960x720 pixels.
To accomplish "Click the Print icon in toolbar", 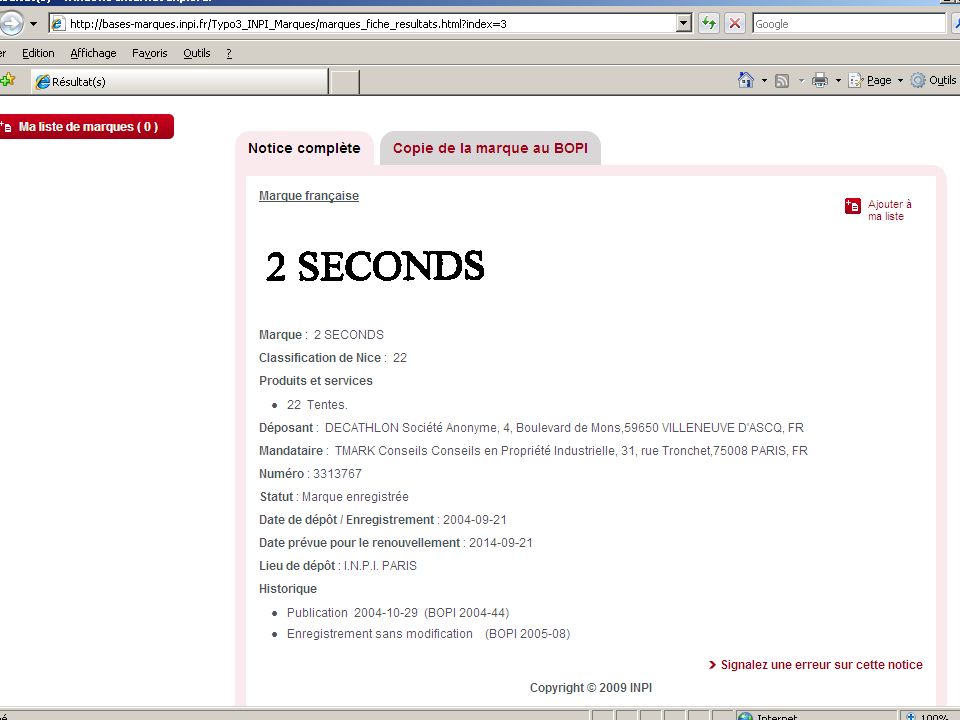I will pyautogui.click(x=820, y=80).
